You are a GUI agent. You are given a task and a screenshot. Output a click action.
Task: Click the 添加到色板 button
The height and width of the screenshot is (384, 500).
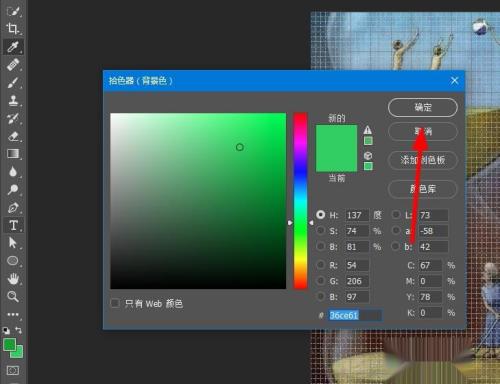point(423,160)
